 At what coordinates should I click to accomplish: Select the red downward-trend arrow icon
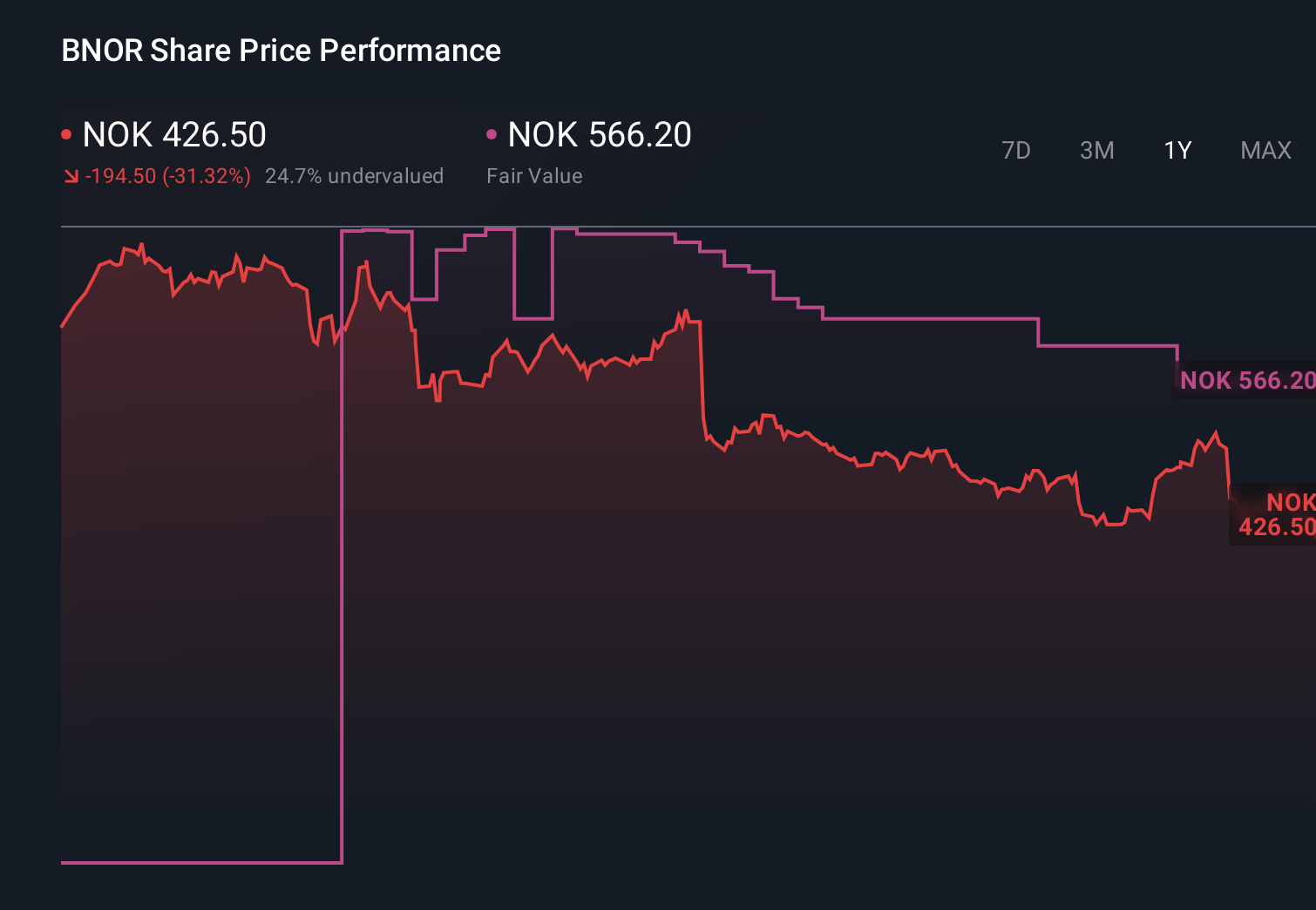(71, 175)
